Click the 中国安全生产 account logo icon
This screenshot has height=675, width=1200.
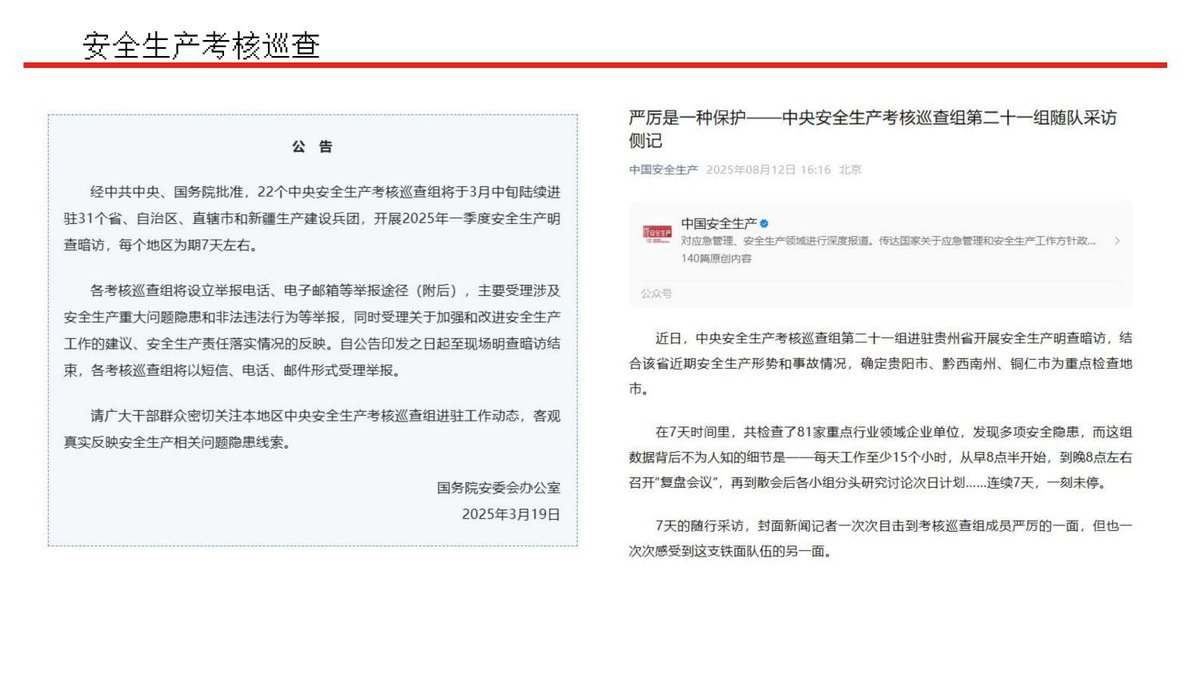click(657, 232)
